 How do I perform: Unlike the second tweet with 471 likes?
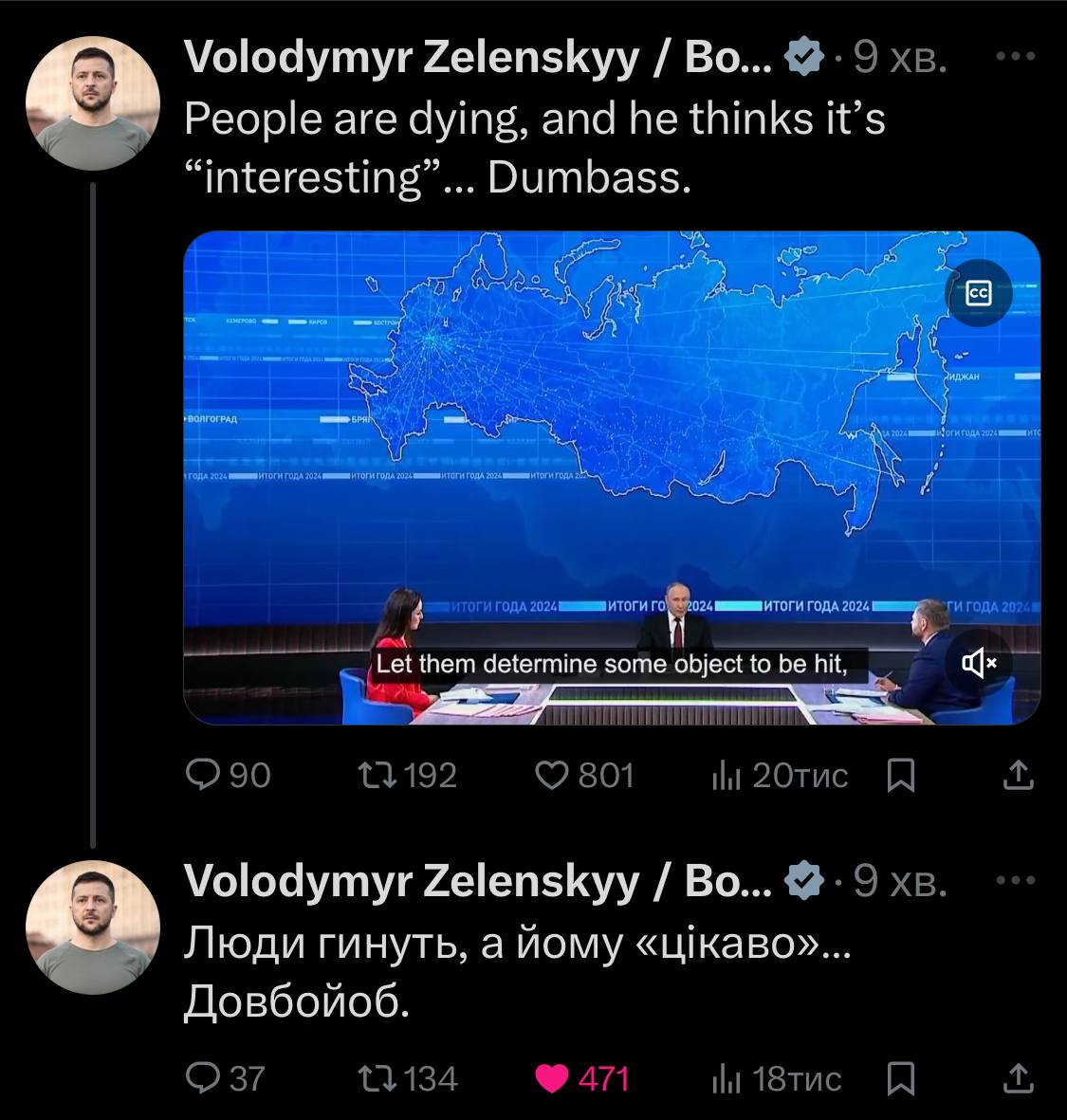coord(552,1078)
